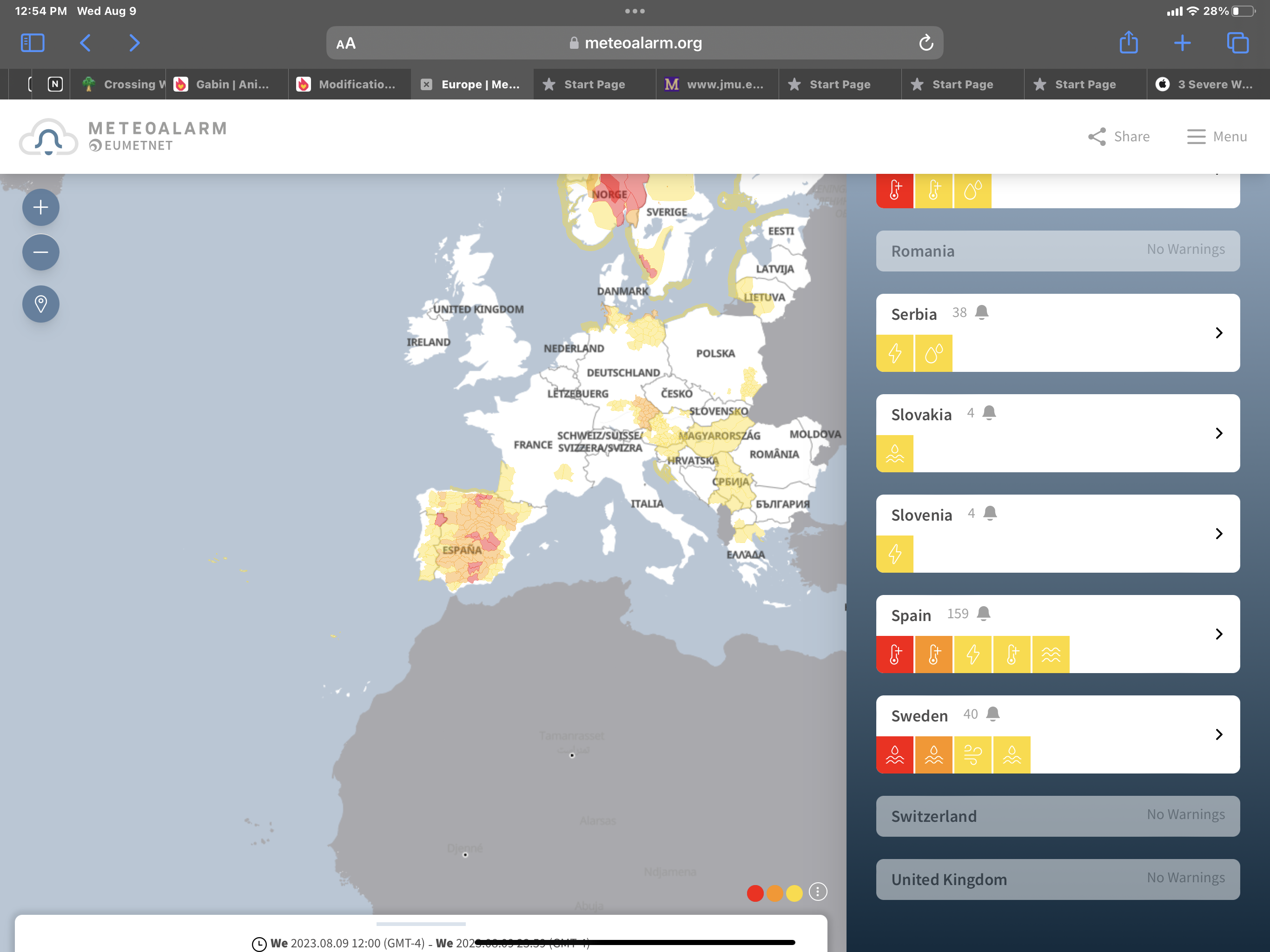Expand the Slovenia warnings chevron
The width and height of the screenshot is (1270, 952).
(x=1218, y=534)
